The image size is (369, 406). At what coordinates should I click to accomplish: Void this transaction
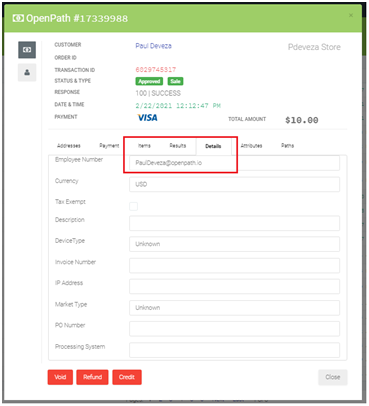pos(60,377)
